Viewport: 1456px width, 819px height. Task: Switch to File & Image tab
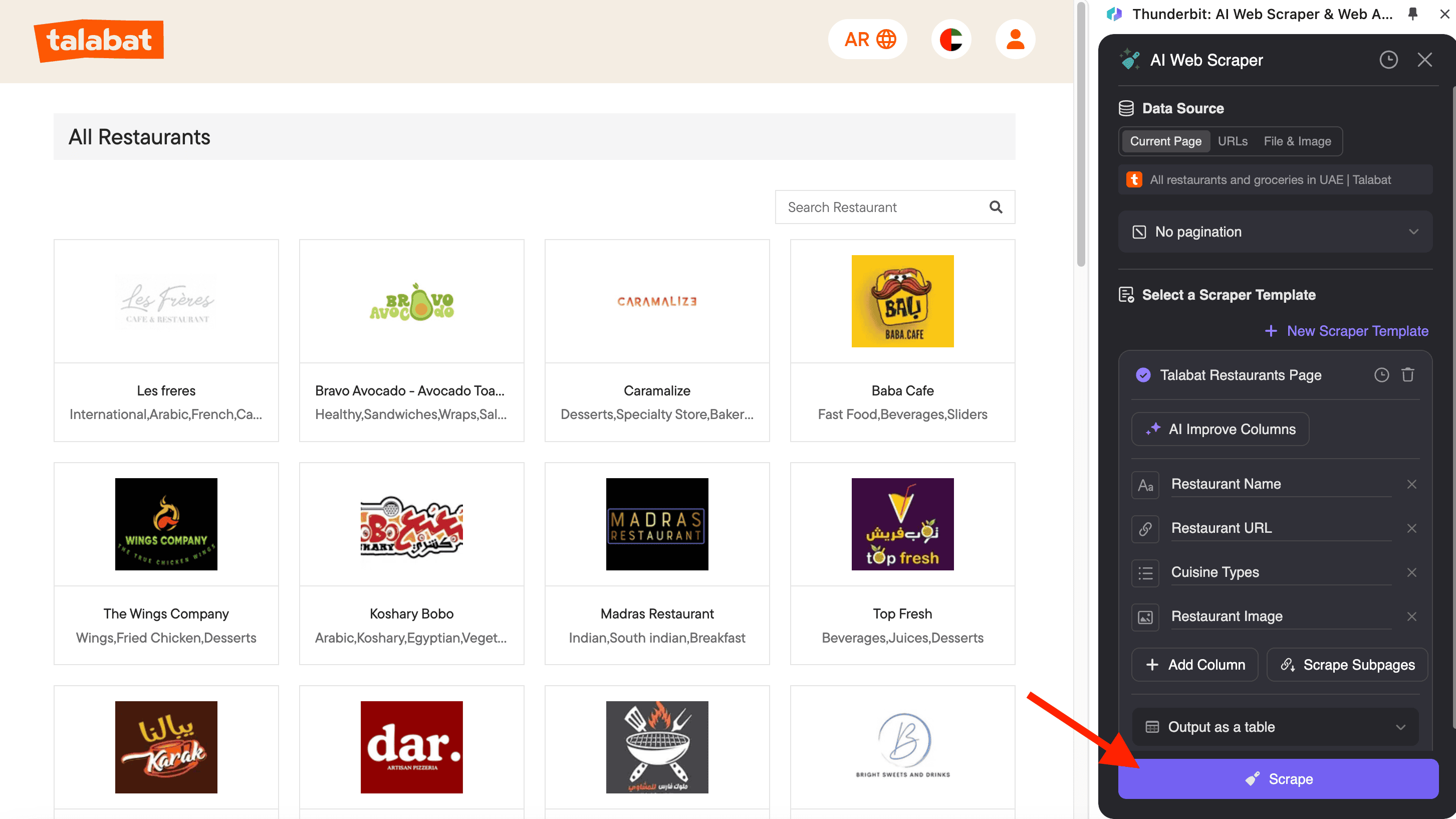(x=1297, y=141)
